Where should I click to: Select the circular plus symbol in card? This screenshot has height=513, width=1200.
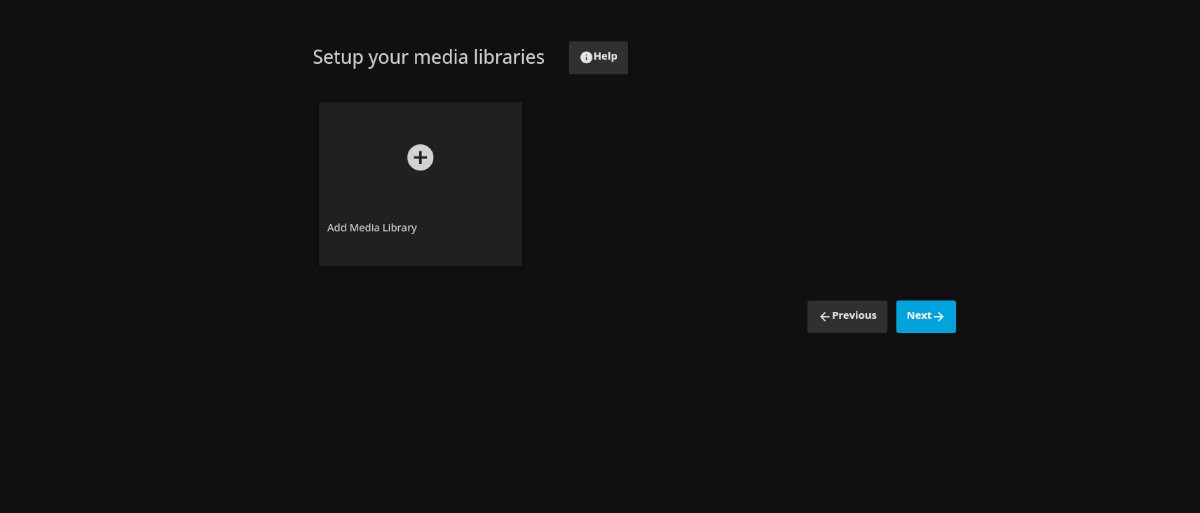point(420,157)
